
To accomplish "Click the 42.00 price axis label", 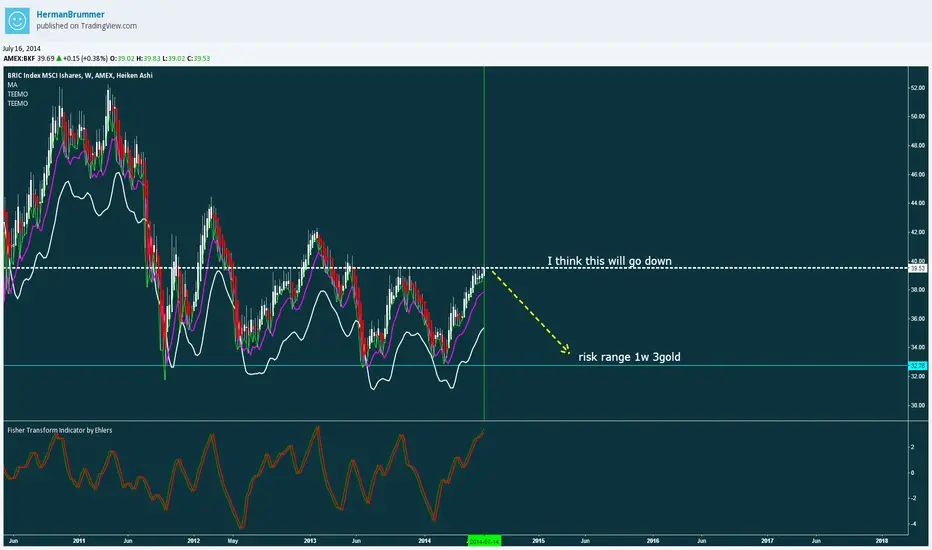I will (917, 232).
